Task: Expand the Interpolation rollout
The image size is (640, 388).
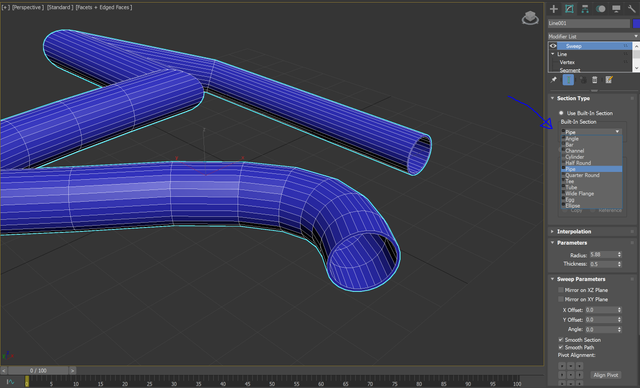Action: pyautogui.click(x=552, y=232)
